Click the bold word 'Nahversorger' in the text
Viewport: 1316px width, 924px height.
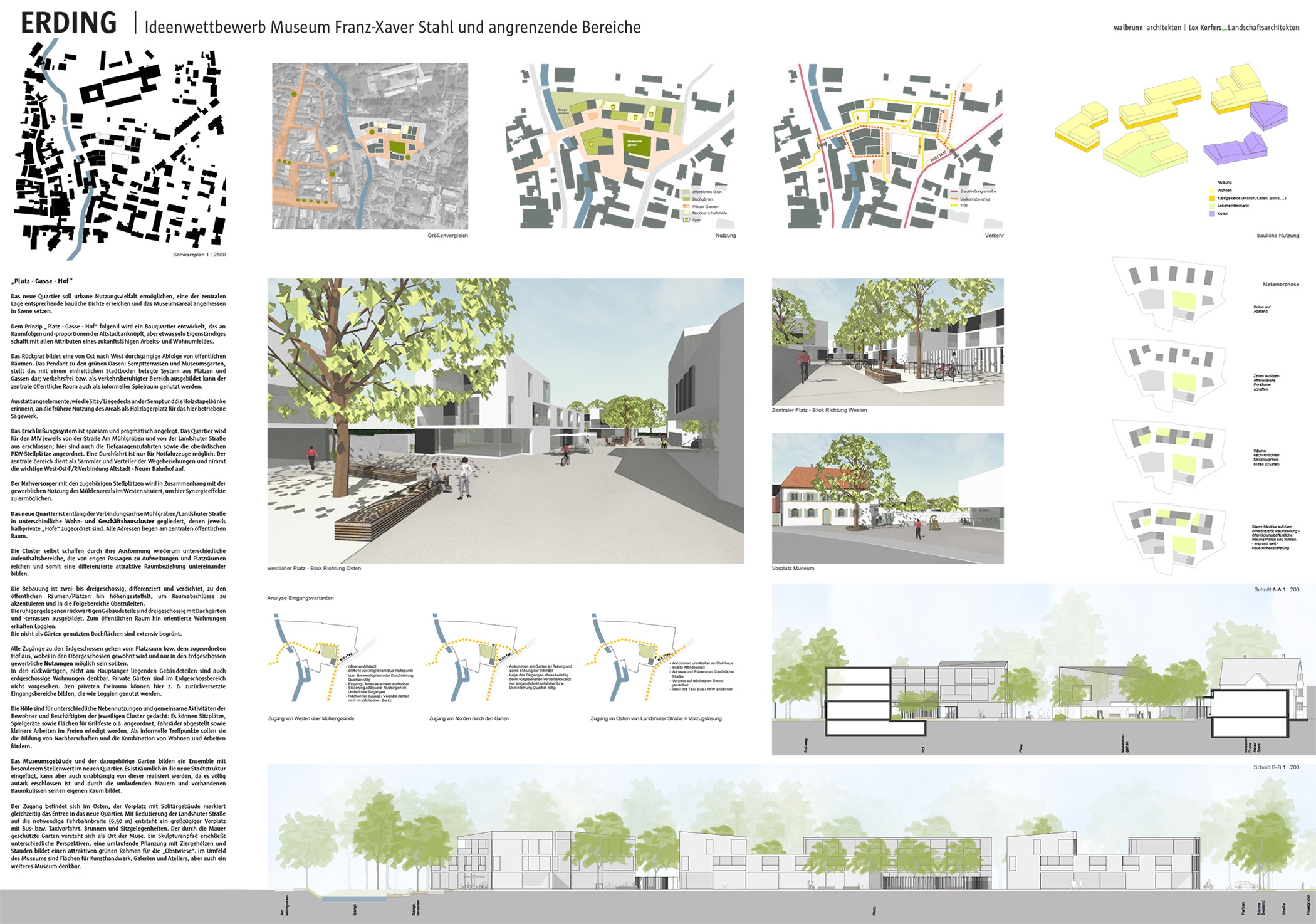point(39,484)
